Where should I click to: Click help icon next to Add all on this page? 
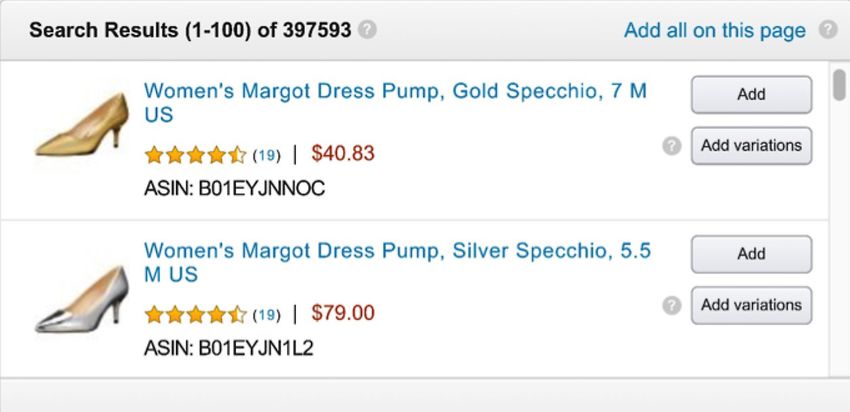pos(828,30)
